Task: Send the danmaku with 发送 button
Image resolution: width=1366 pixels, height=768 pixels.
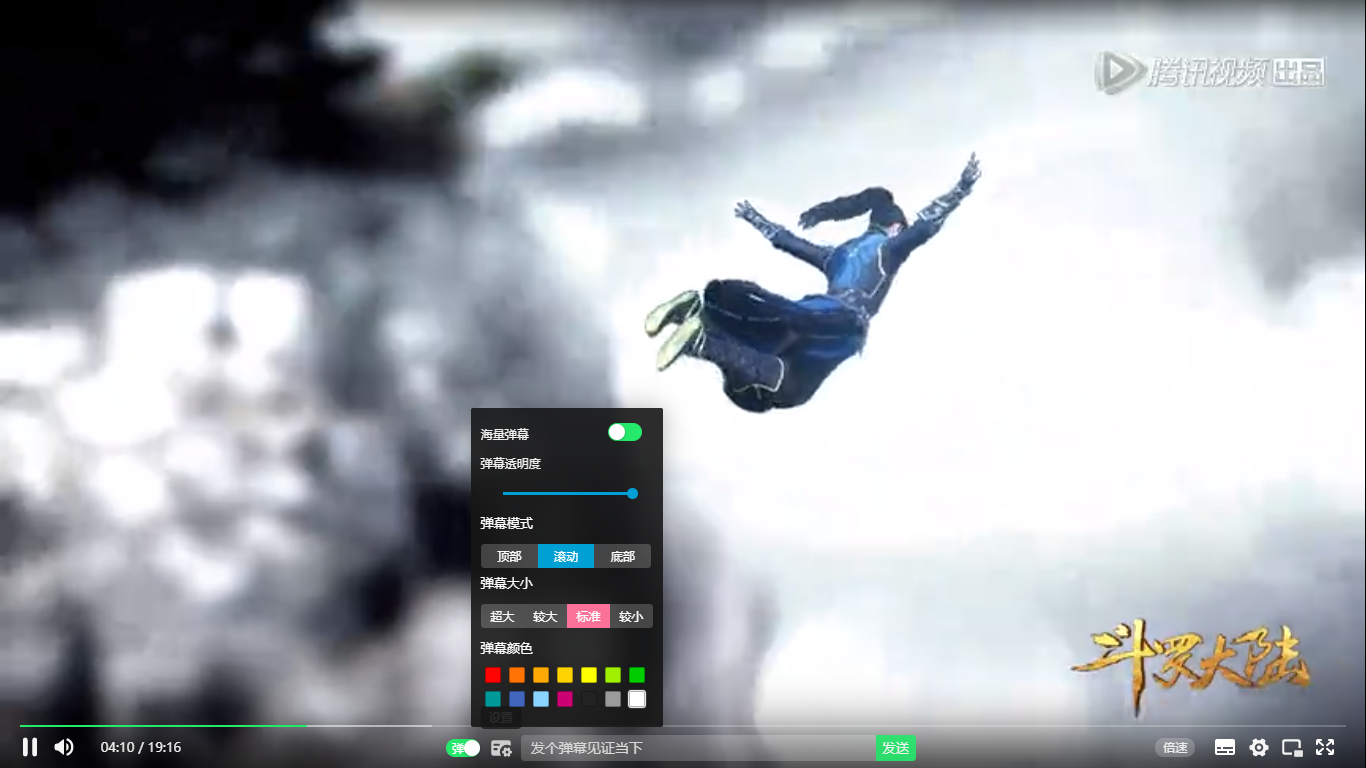Action: point(895,748)
